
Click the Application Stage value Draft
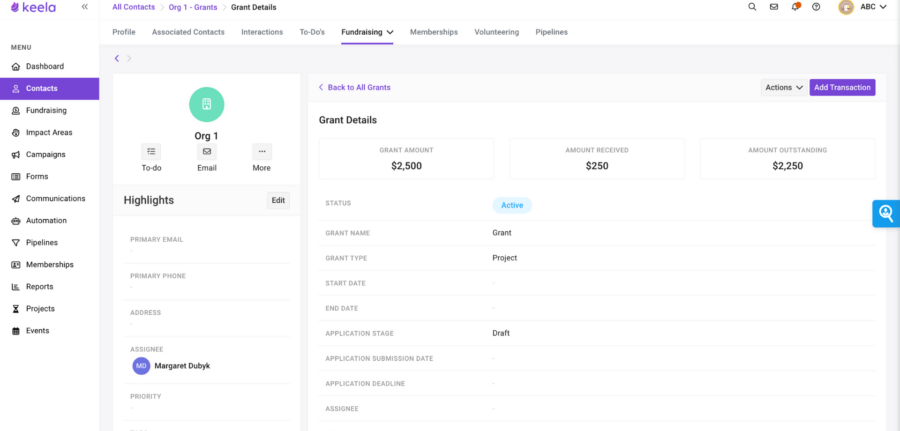(x=501, y=333)
